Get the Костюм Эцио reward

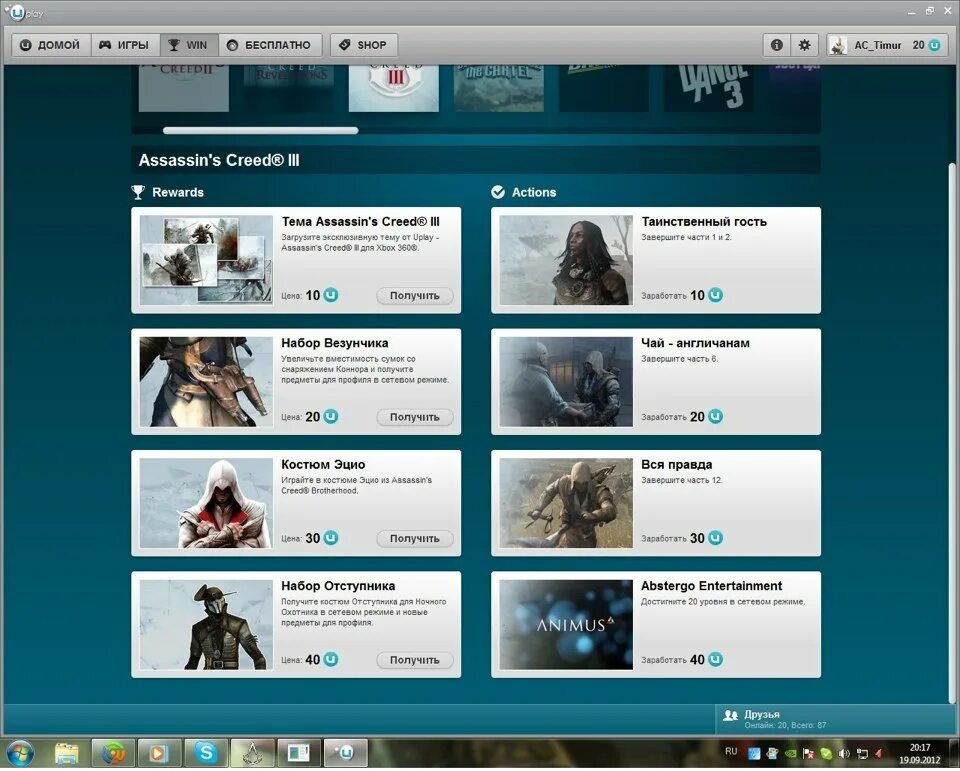pos(414,538)
